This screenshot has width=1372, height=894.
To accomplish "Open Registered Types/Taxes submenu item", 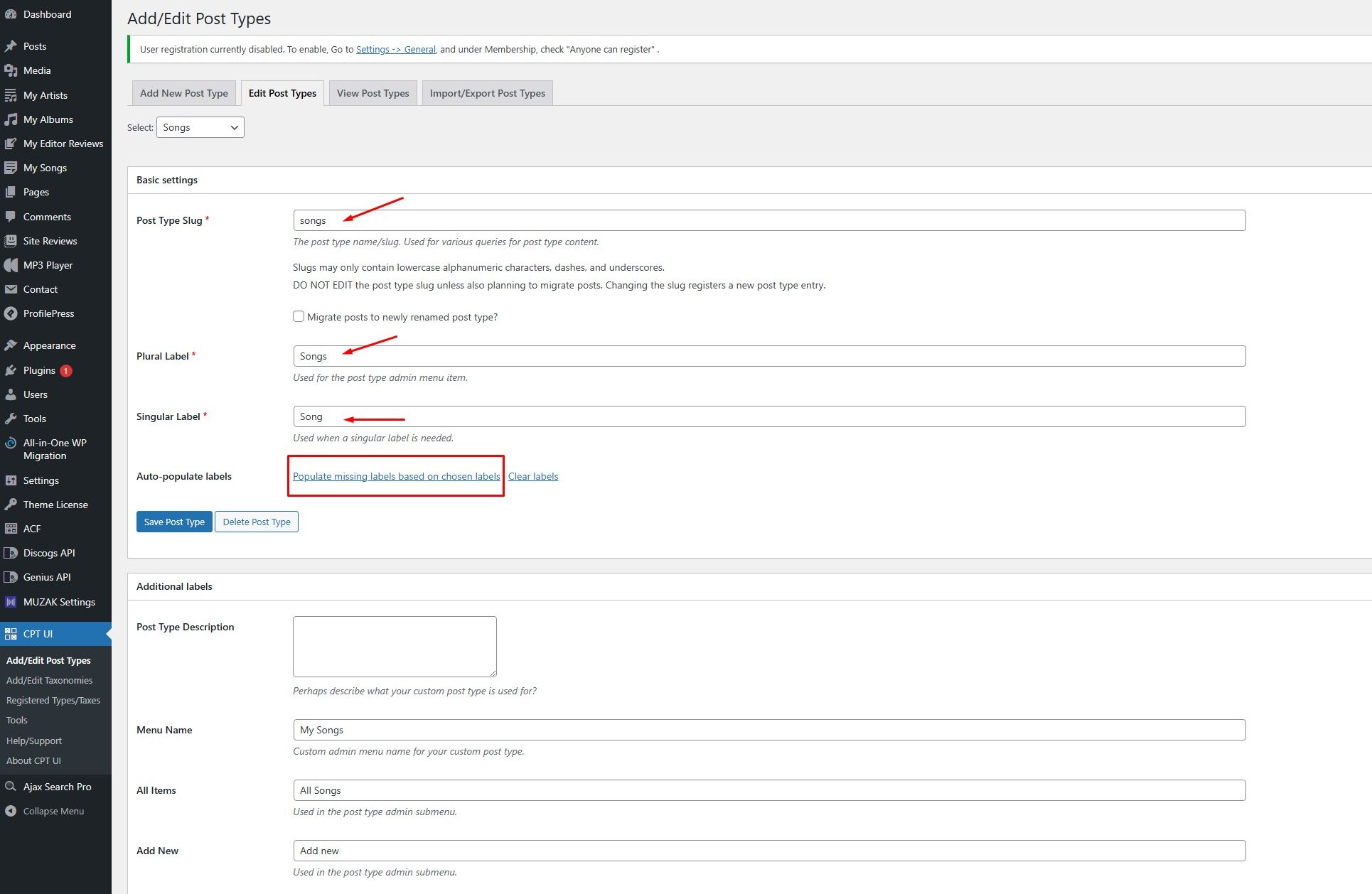I will (53, 700).
